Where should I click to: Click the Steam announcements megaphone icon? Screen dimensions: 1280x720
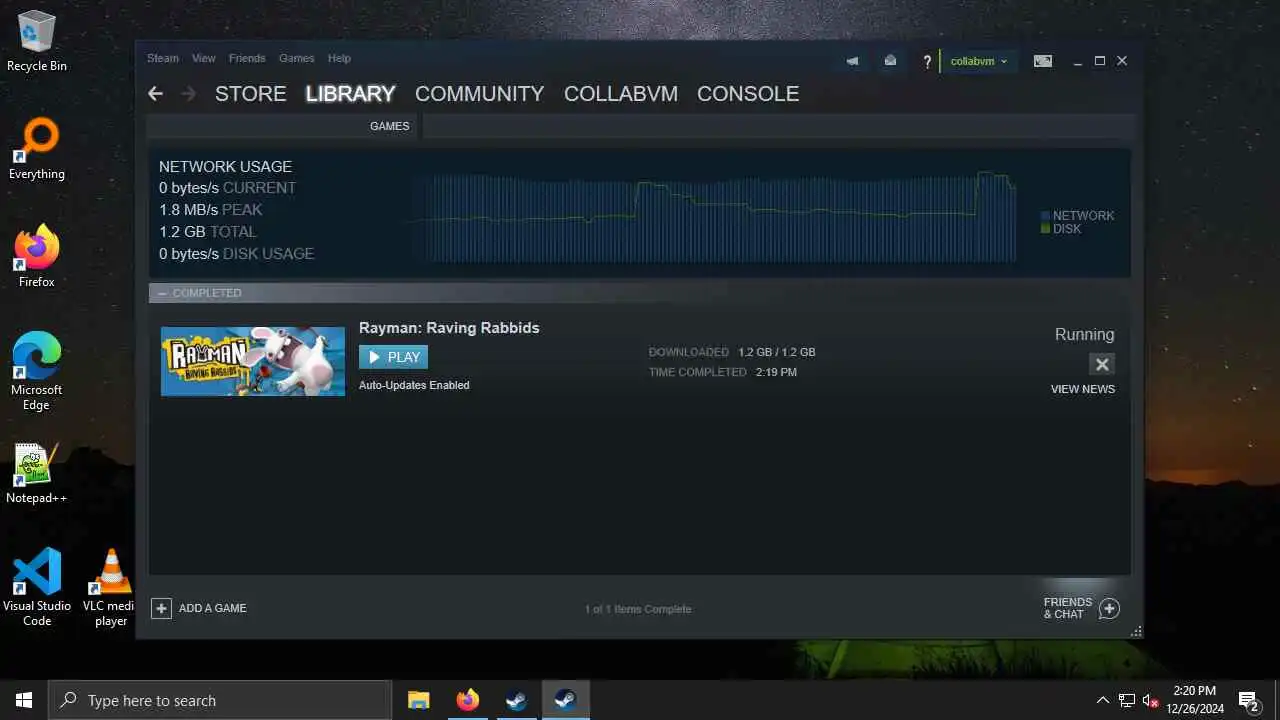(852, 61)
